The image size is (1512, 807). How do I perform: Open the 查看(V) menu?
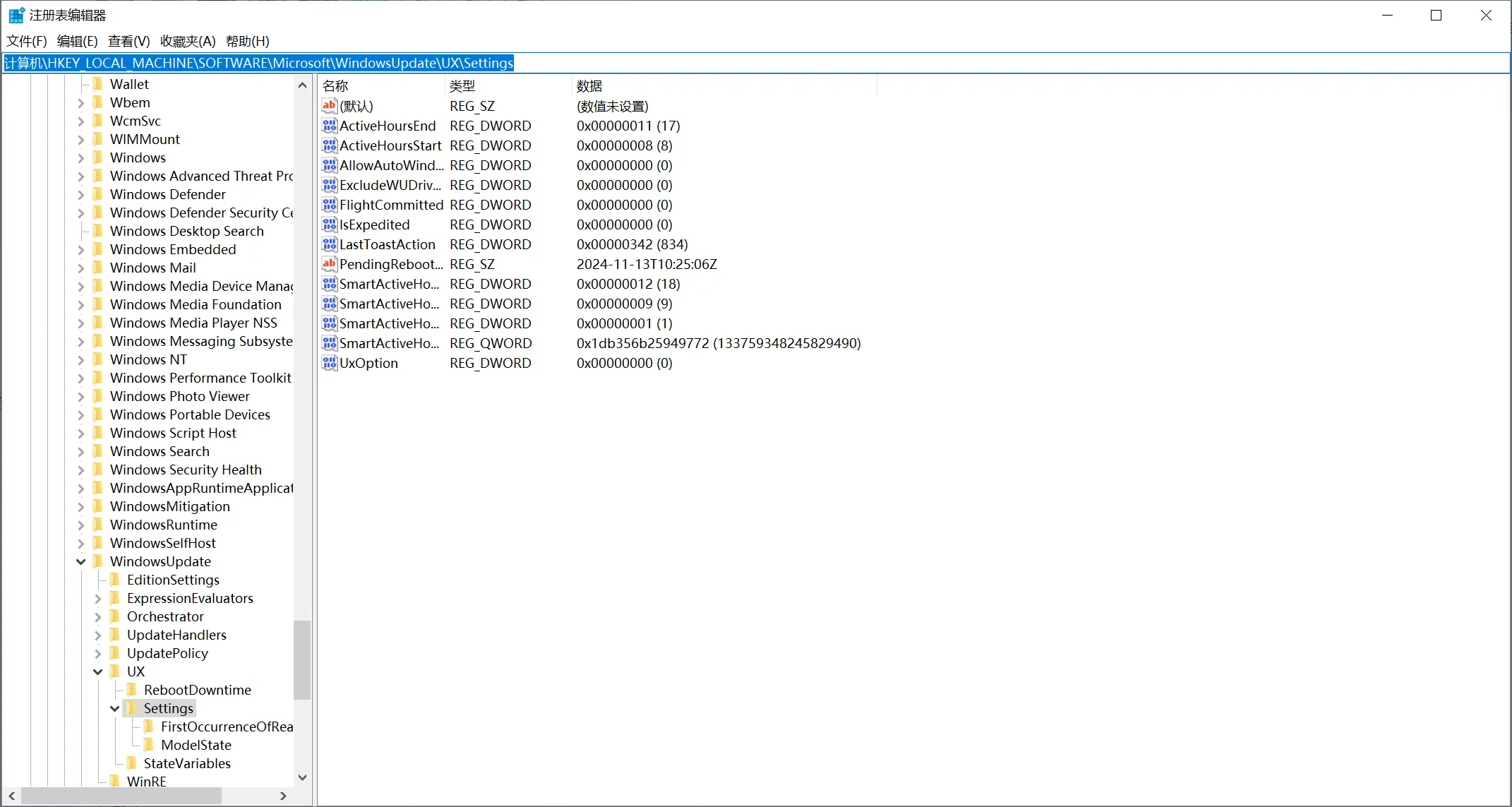coord(129,41)
